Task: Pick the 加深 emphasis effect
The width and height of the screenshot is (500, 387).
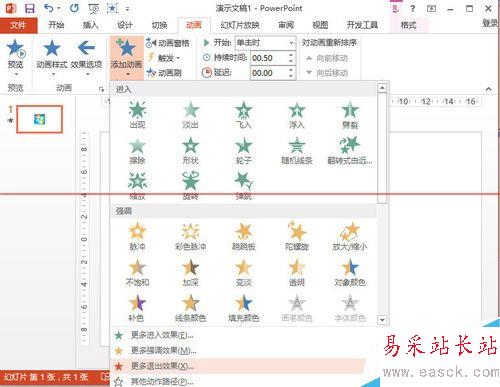Action: (x=190, y=273)
